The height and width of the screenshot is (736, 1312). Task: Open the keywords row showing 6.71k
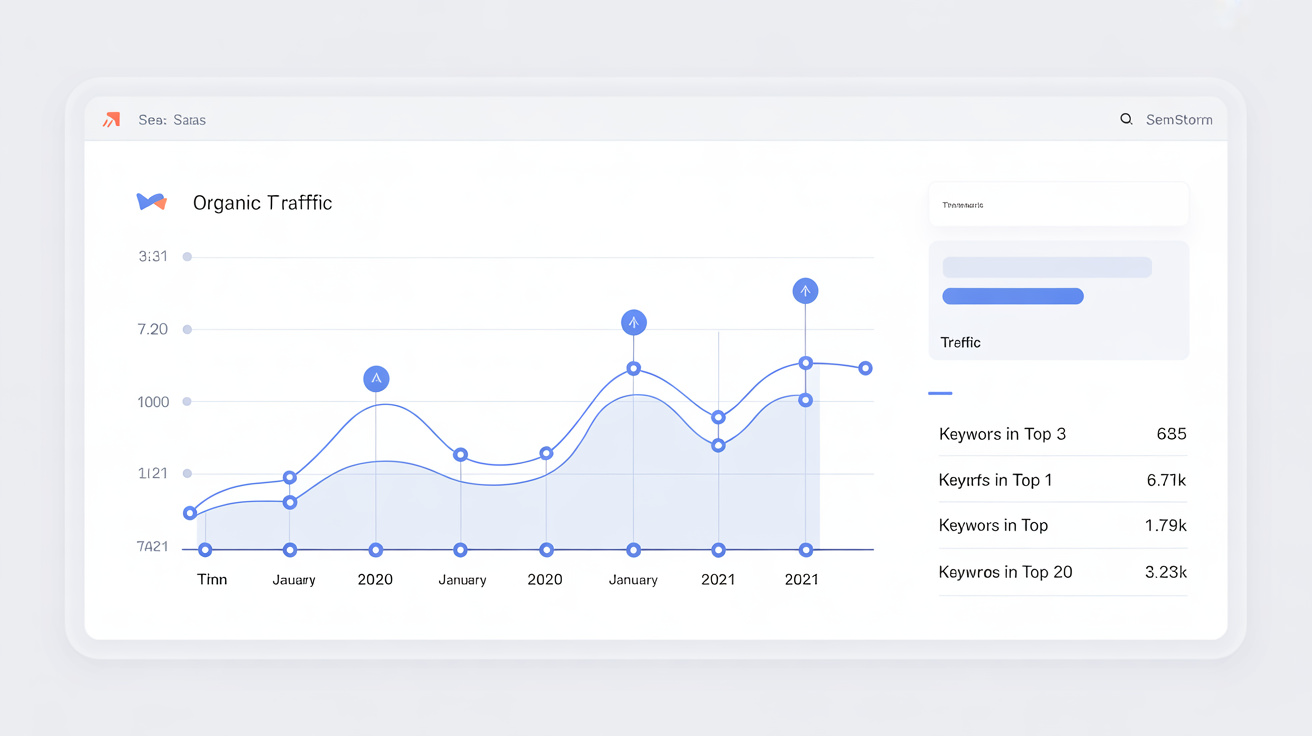[x=1062, y=480]
